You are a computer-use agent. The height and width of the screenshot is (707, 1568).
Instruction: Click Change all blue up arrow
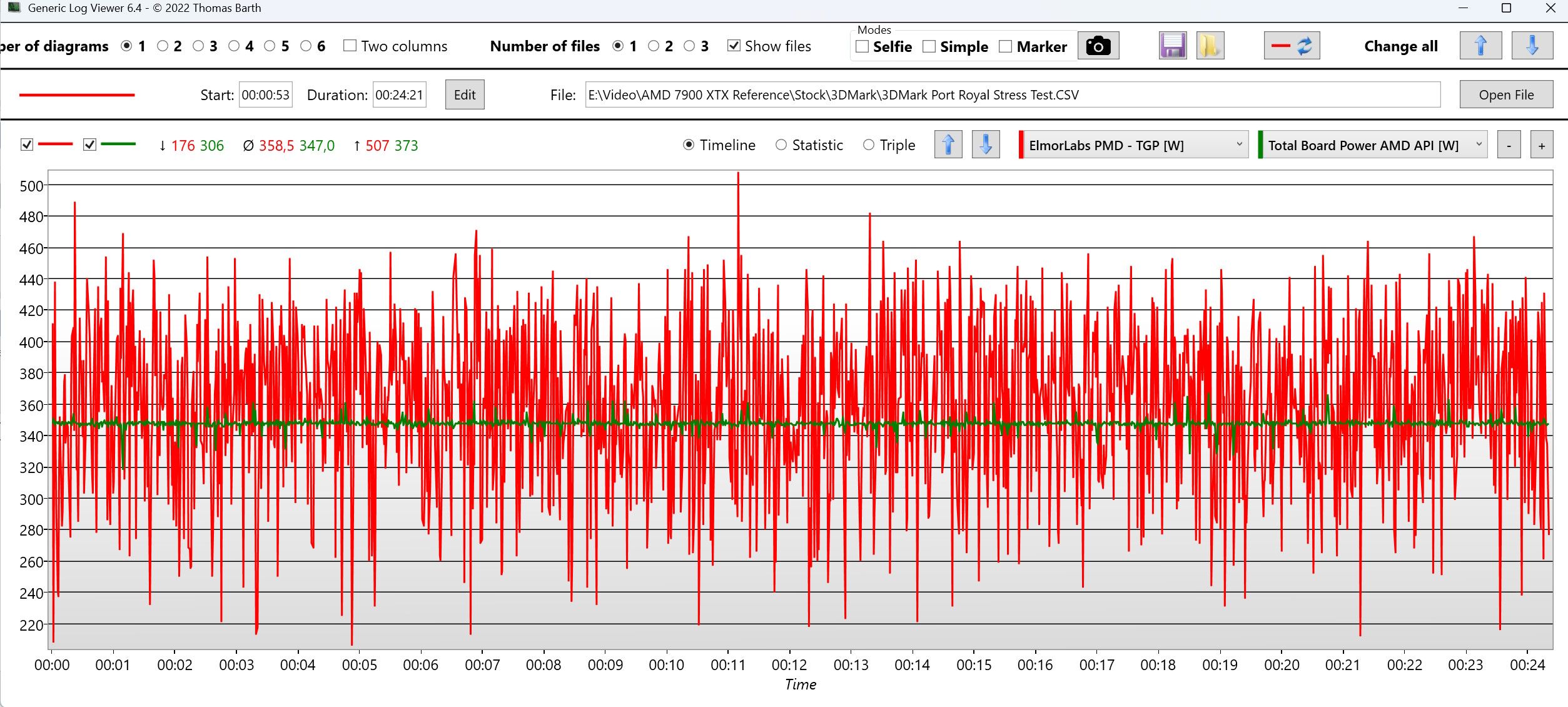tap(1480, 46)
